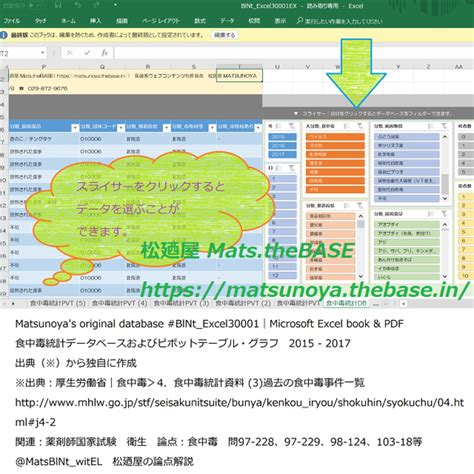Click the Save icon in the title bar
The width and height of the screenshot is (474, 474).
[58, 5]
